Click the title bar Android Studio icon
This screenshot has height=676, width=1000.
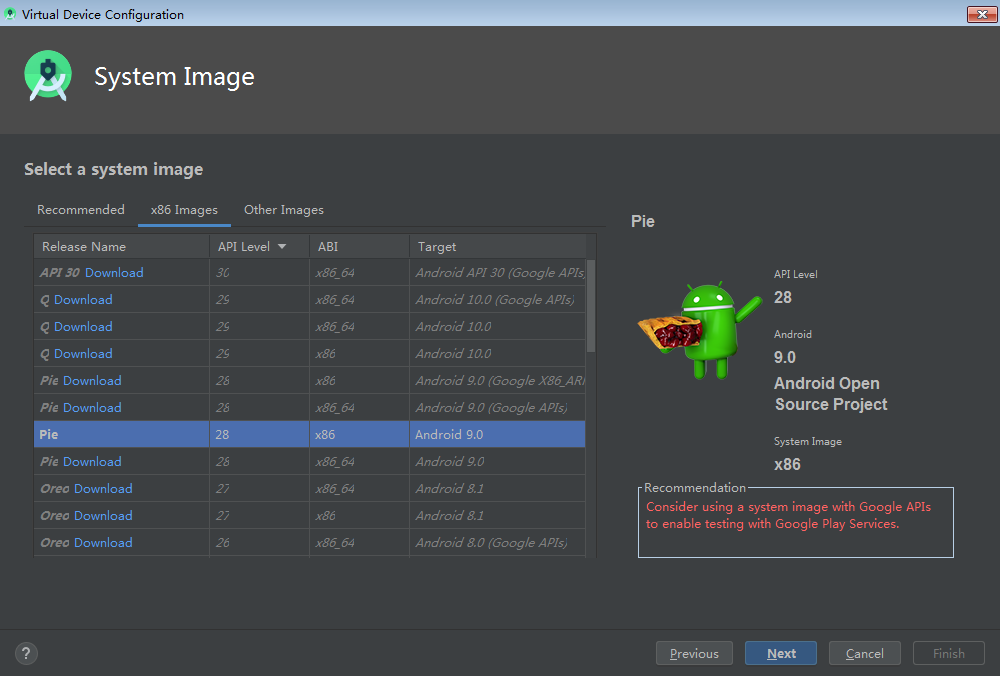tap(10, 13)
